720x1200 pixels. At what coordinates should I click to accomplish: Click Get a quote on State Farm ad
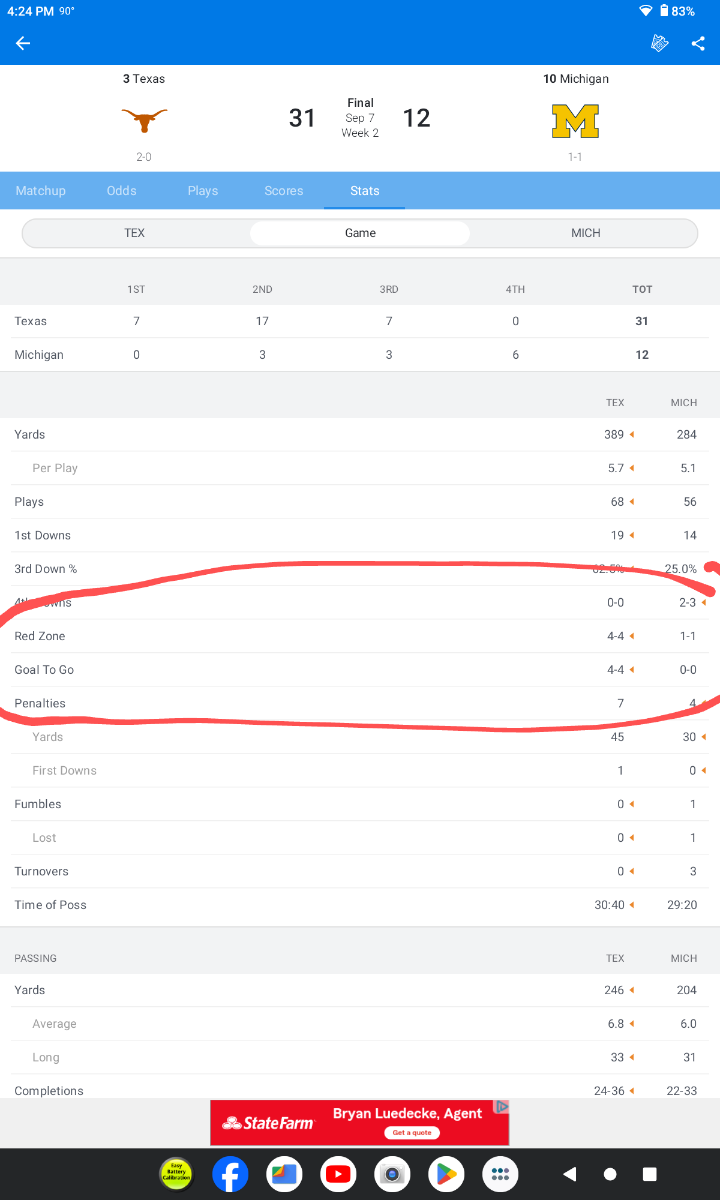click(414, 1133)
